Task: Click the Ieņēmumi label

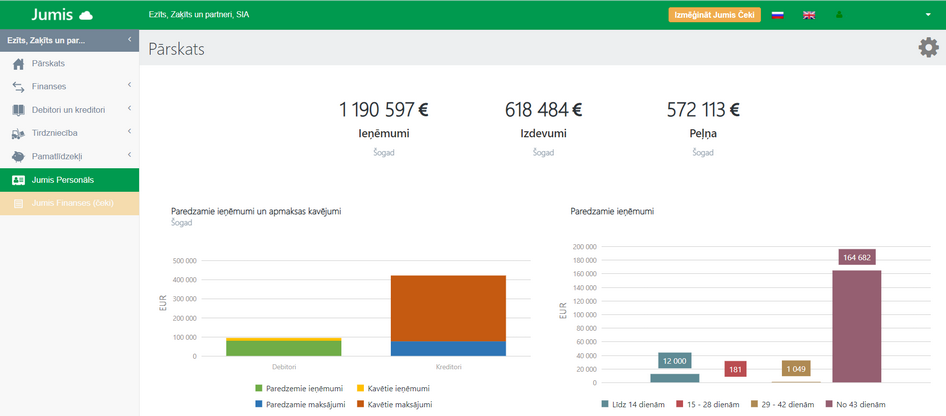Action: 384,134
